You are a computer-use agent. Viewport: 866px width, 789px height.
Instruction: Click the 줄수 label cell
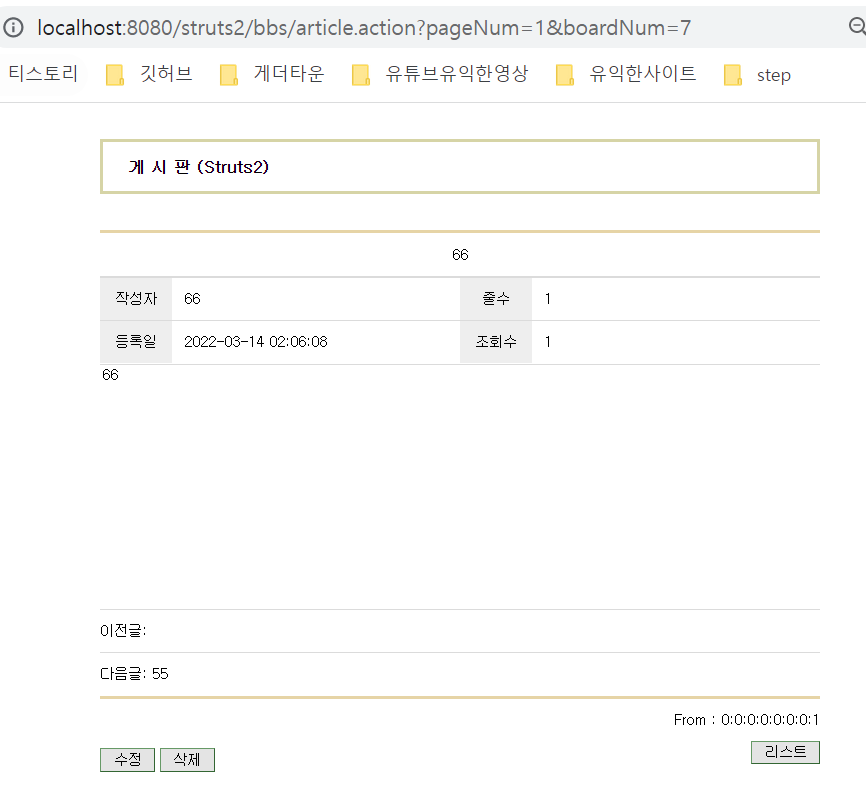tap(496, 299)
